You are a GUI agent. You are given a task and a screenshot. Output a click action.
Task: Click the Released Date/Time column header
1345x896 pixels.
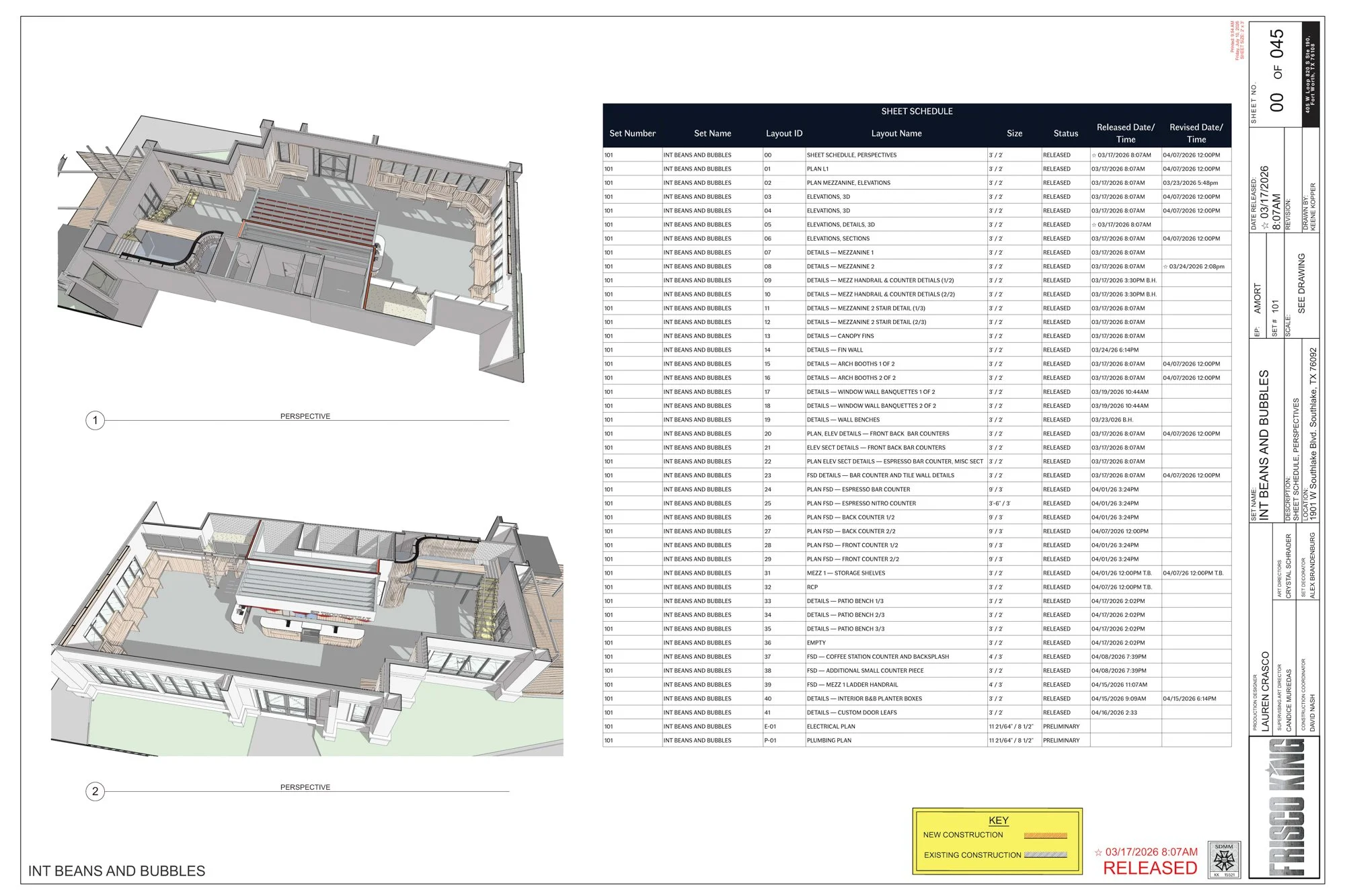1125,133
